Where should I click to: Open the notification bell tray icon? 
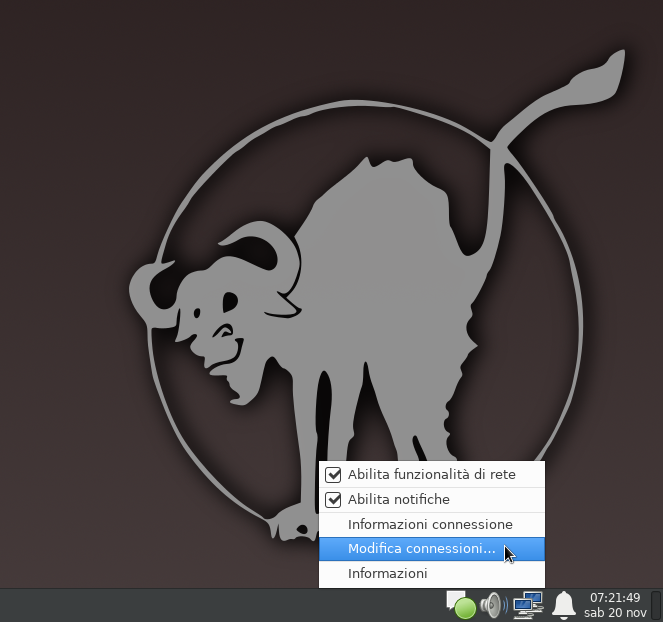pos(564,605)
